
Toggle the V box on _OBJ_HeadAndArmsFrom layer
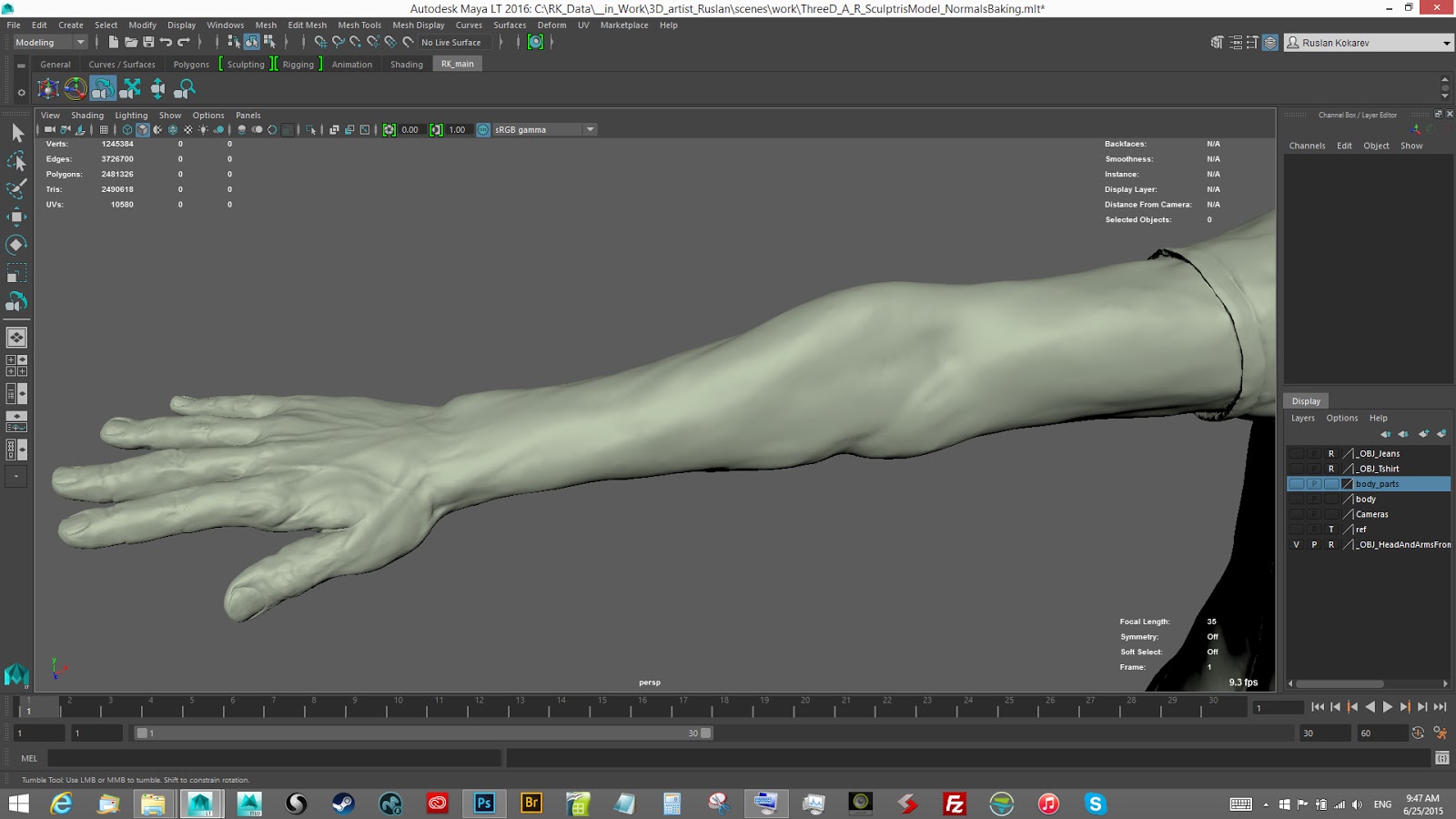pos(1296,545)
